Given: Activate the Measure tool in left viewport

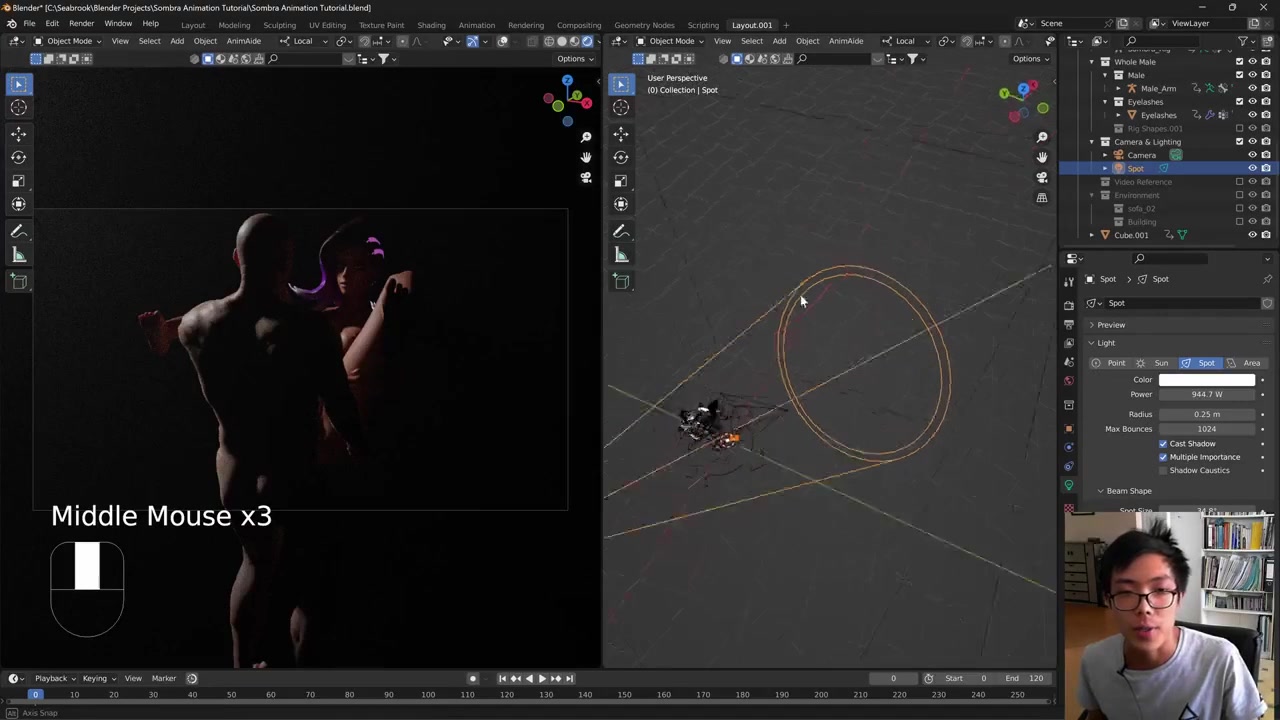Looking at the screenshot, I should (18, 255).
